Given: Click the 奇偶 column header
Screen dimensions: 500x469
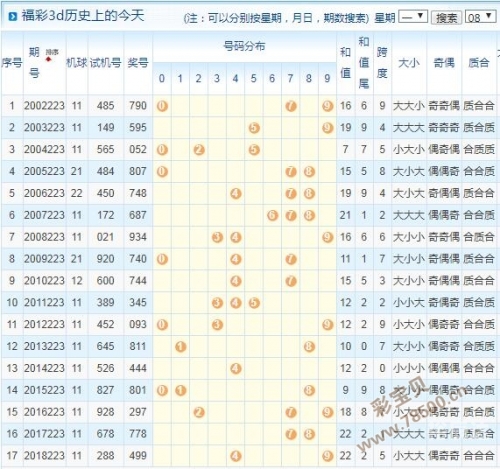Looking at the screenshot, I should click(x=444, y=62).
